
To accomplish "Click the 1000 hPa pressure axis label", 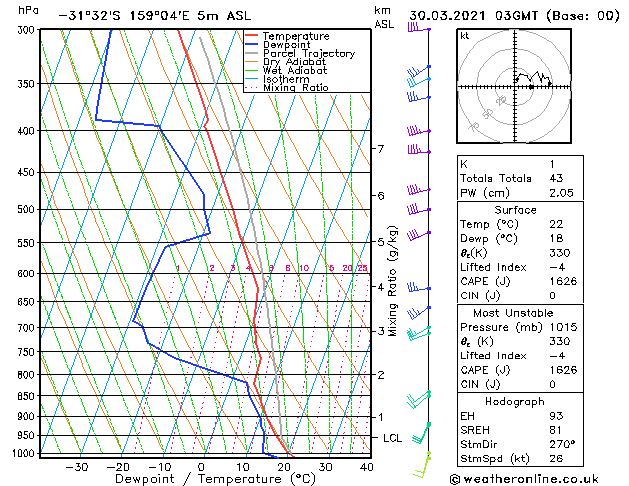I will 24,453.
